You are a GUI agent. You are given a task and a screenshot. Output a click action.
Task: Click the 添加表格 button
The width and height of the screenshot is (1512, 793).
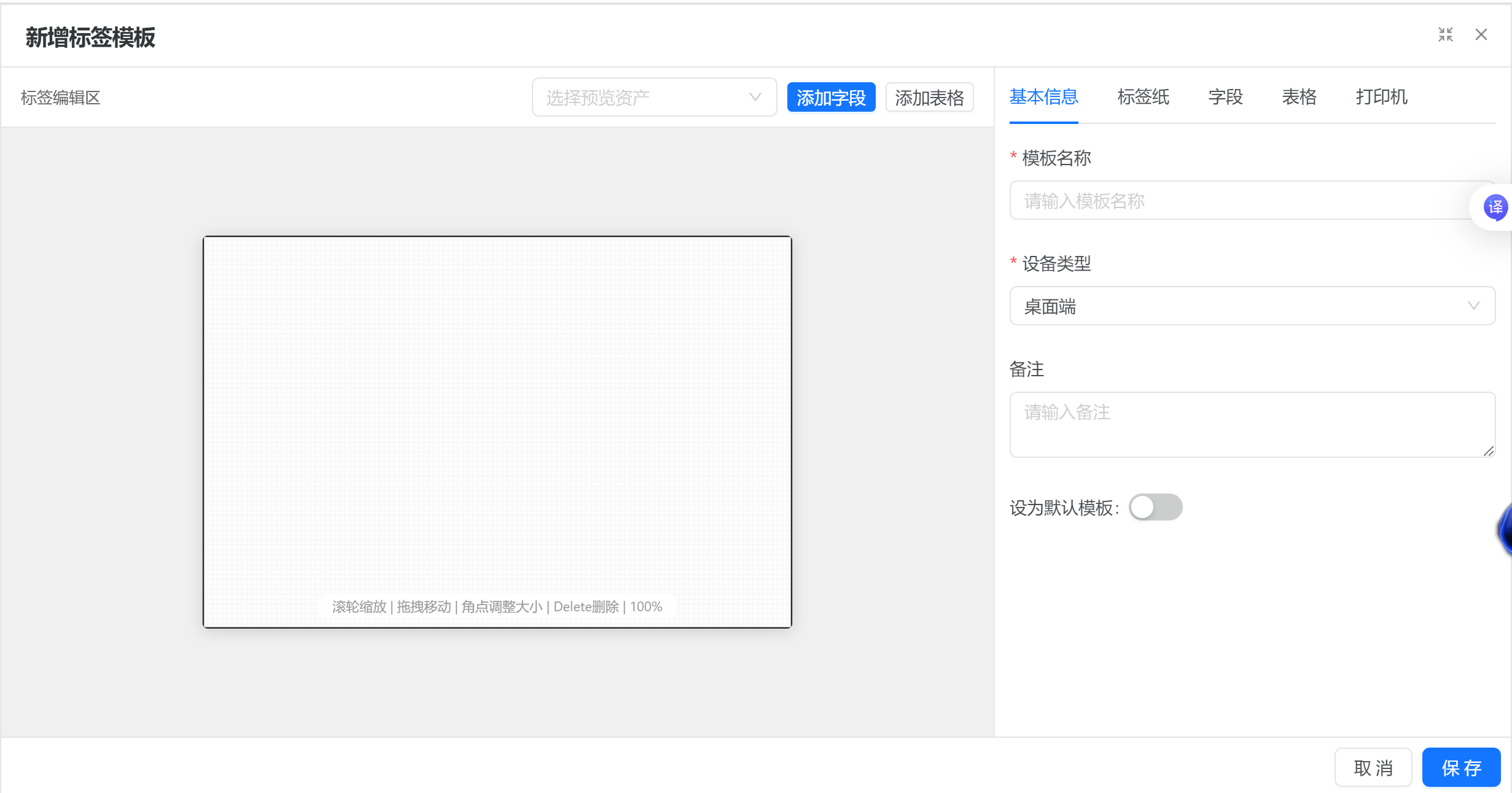(929, 98)
